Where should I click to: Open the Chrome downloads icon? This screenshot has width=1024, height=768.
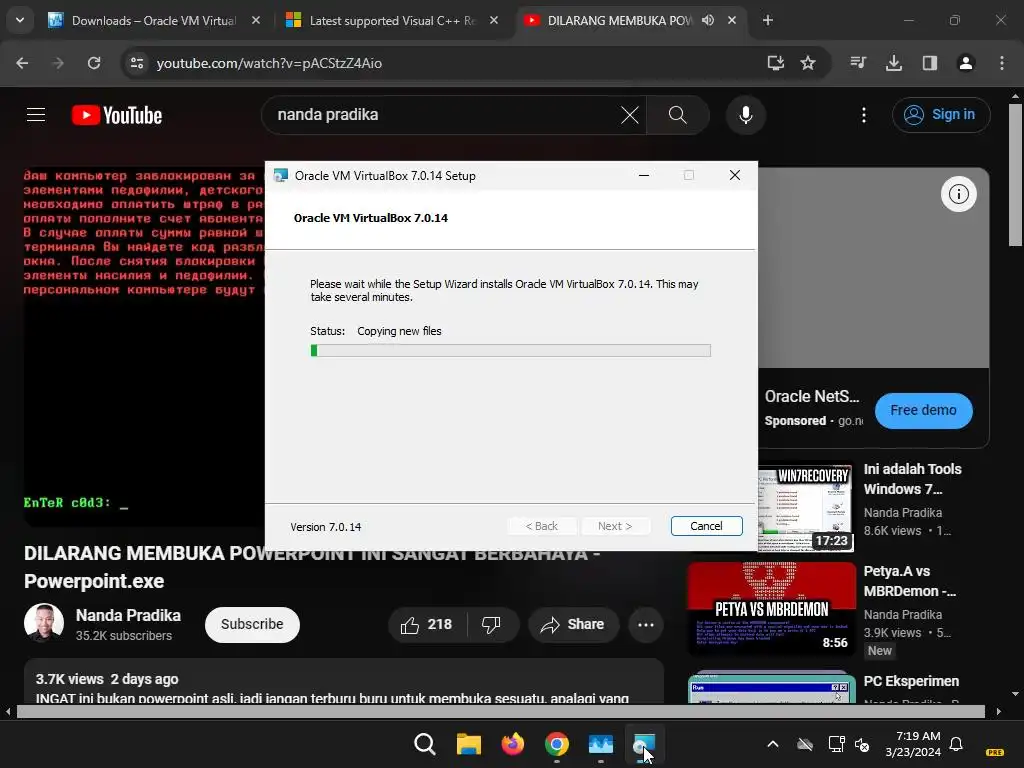(894, 63)
